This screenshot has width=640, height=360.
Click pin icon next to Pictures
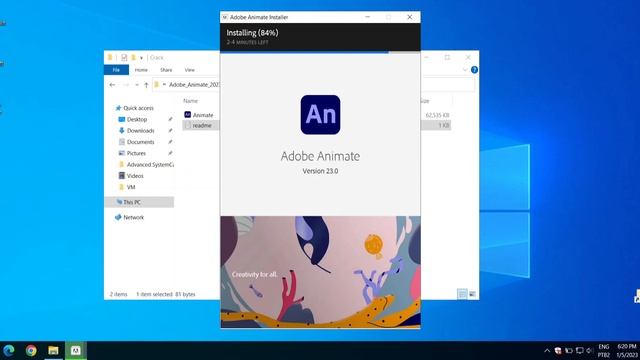click(170, 153)
